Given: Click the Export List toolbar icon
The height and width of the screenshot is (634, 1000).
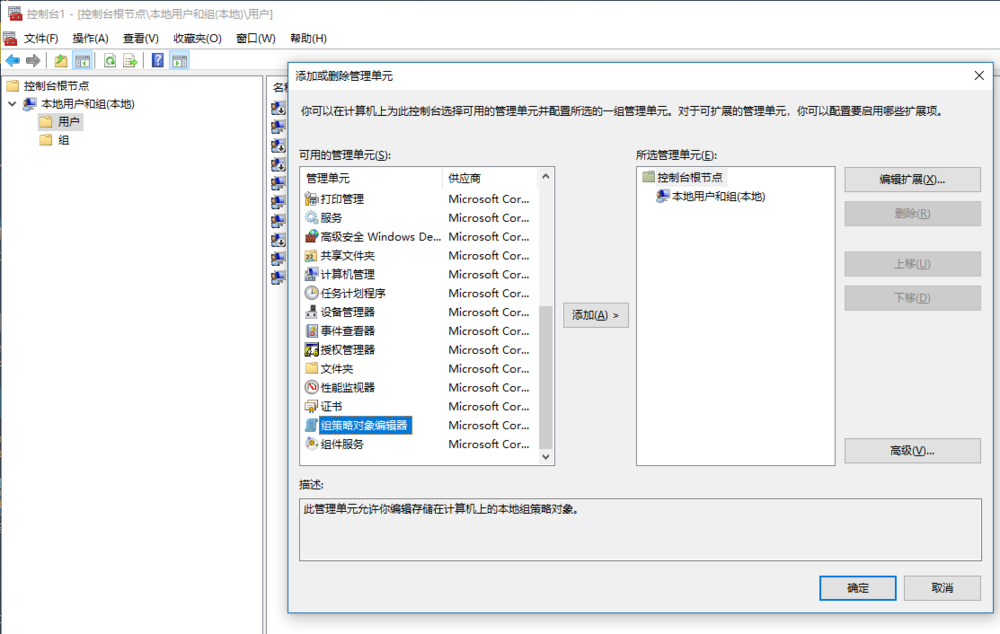Looking at the screenshot, I should click(x=130, y=60).
